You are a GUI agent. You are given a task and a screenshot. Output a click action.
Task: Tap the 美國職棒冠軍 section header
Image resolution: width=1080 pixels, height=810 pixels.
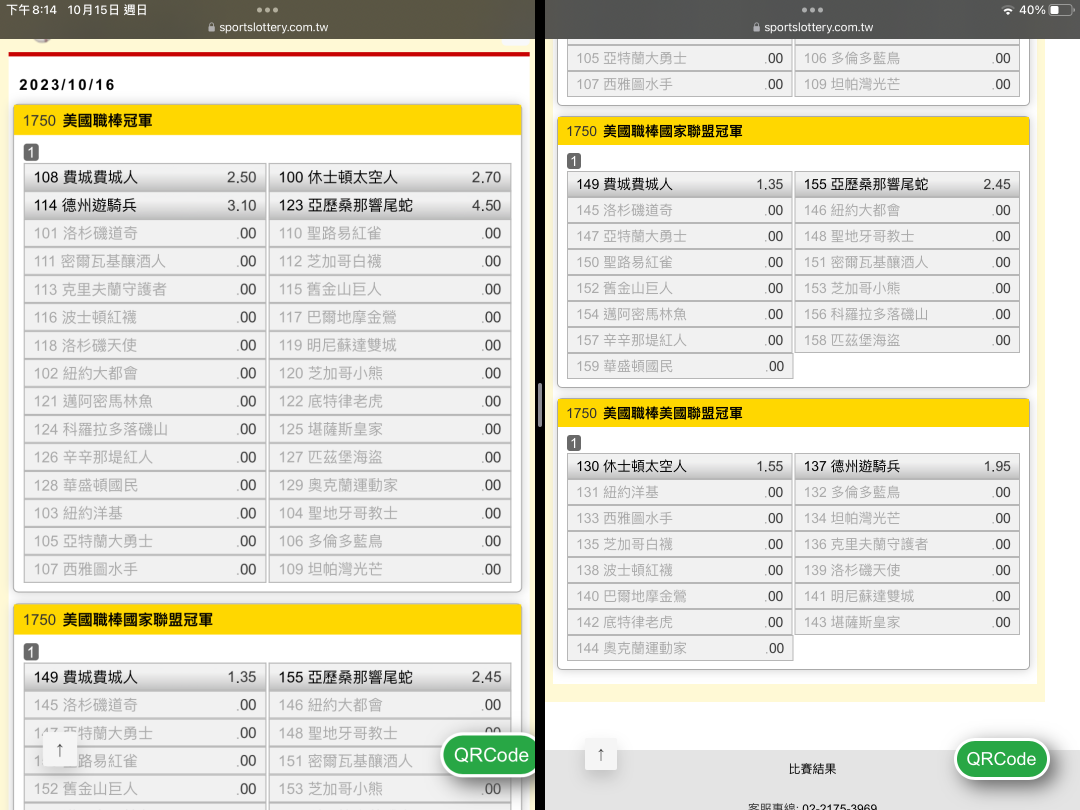[x=267, y=121]
